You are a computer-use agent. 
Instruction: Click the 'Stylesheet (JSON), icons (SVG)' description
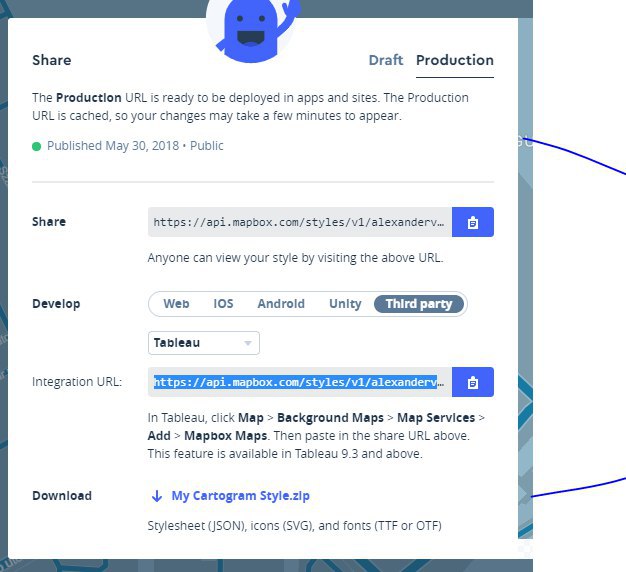point(295,525)
